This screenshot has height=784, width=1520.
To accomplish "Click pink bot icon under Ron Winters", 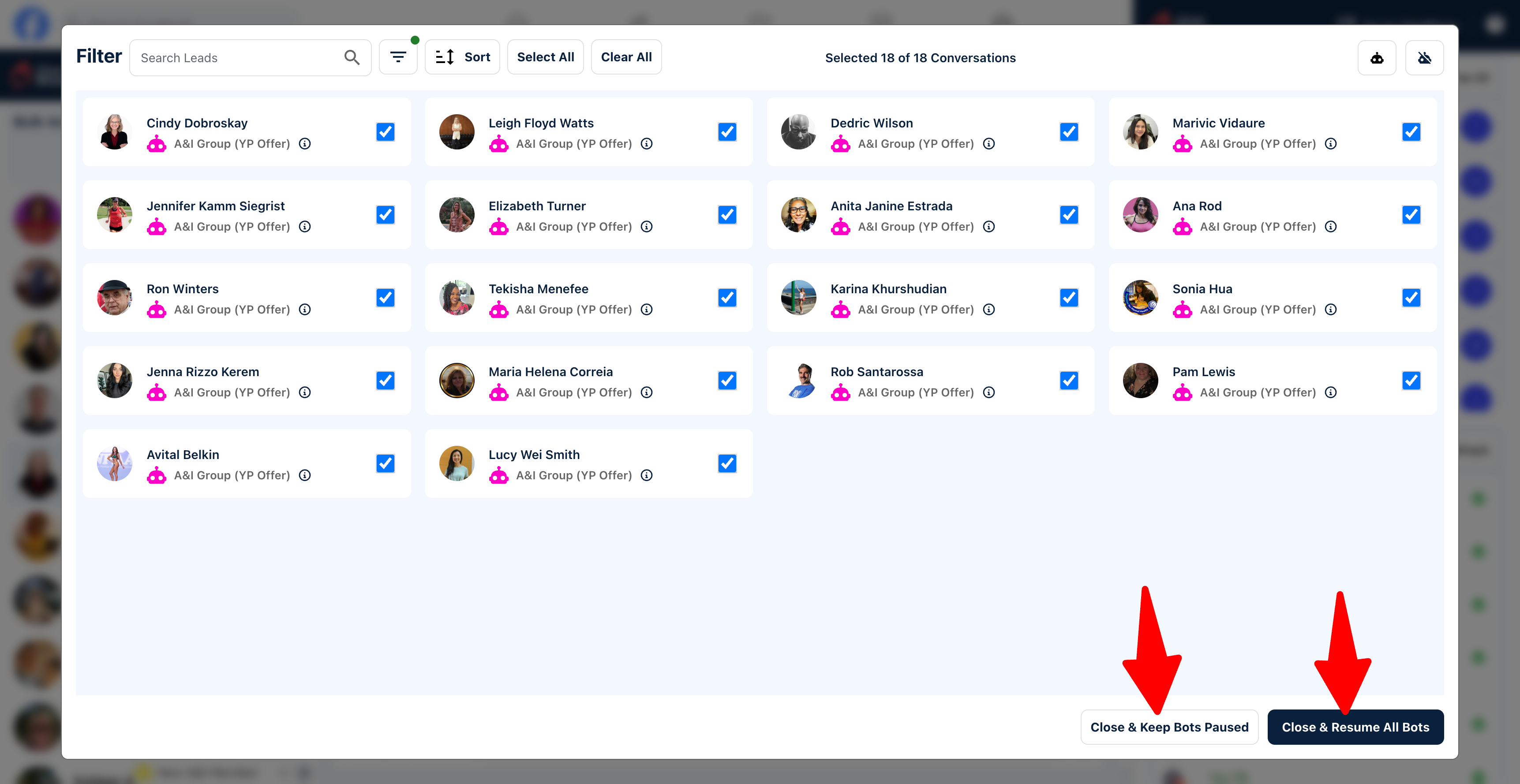I will pos(156,309).
